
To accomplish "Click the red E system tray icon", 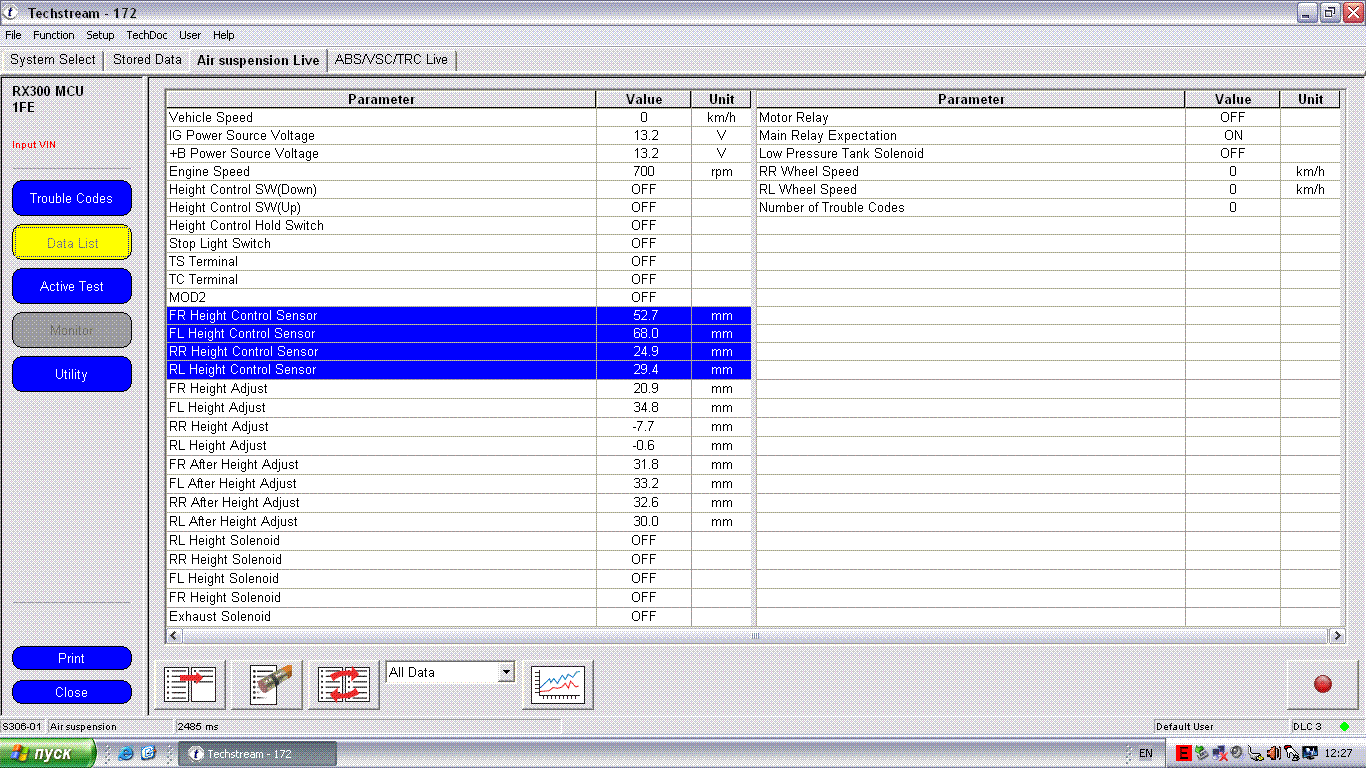I will (1184, 753).
